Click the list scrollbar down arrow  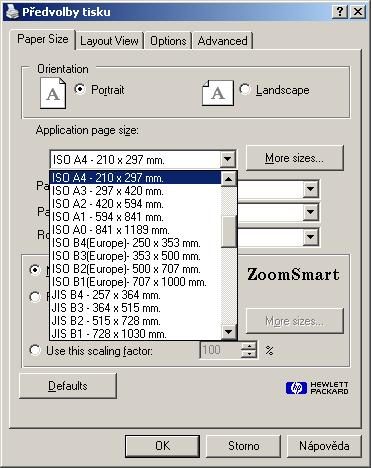pos(229,332)
